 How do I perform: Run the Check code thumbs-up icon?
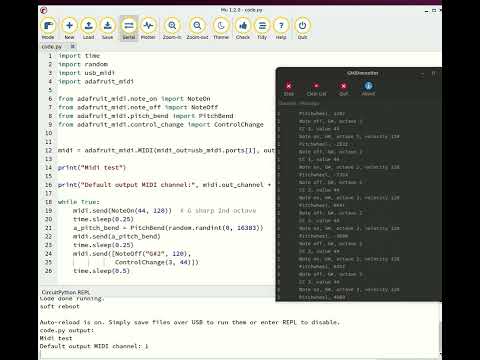(x=243, y=28)
